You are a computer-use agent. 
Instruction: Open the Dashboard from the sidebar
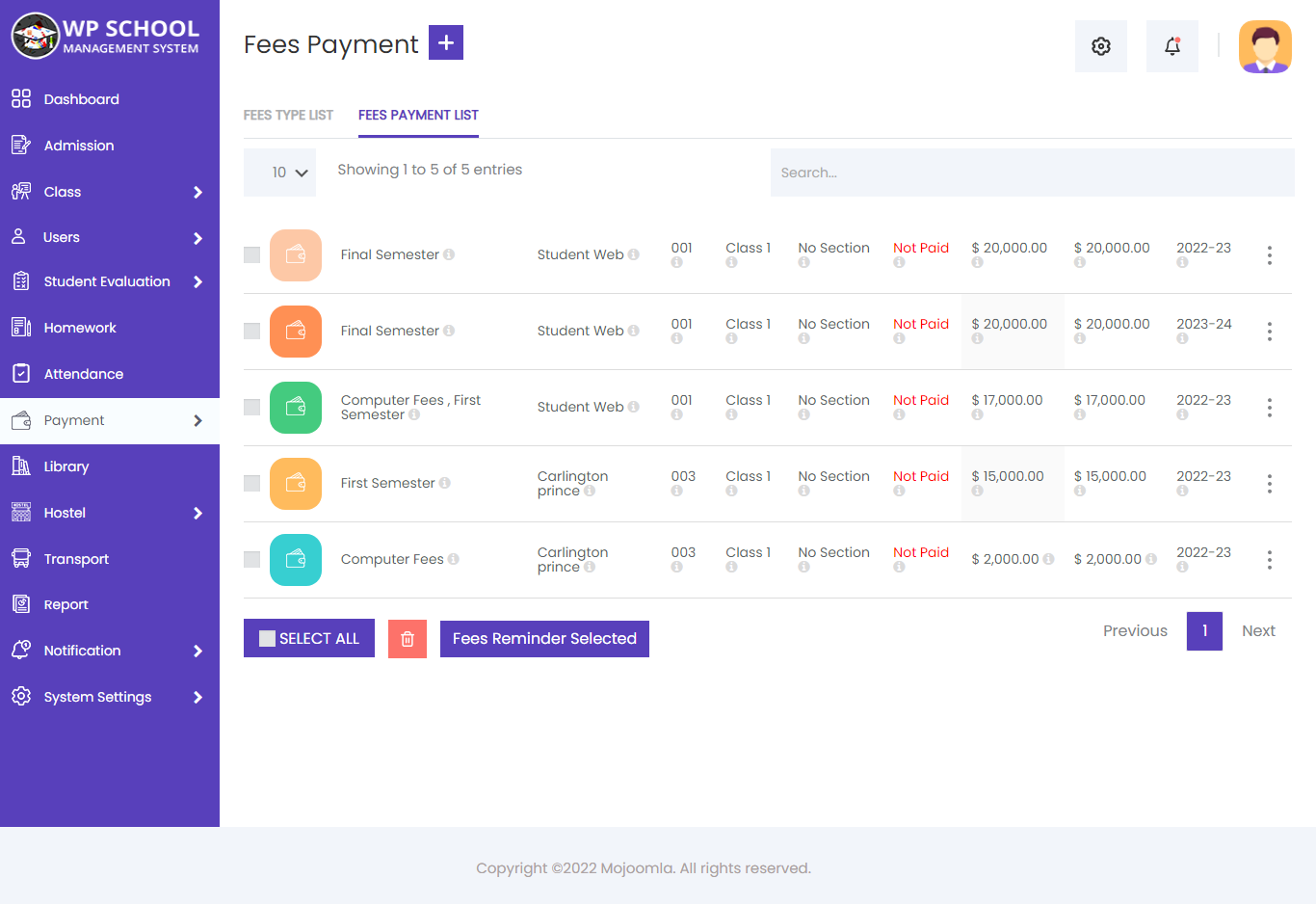(82, 98)
